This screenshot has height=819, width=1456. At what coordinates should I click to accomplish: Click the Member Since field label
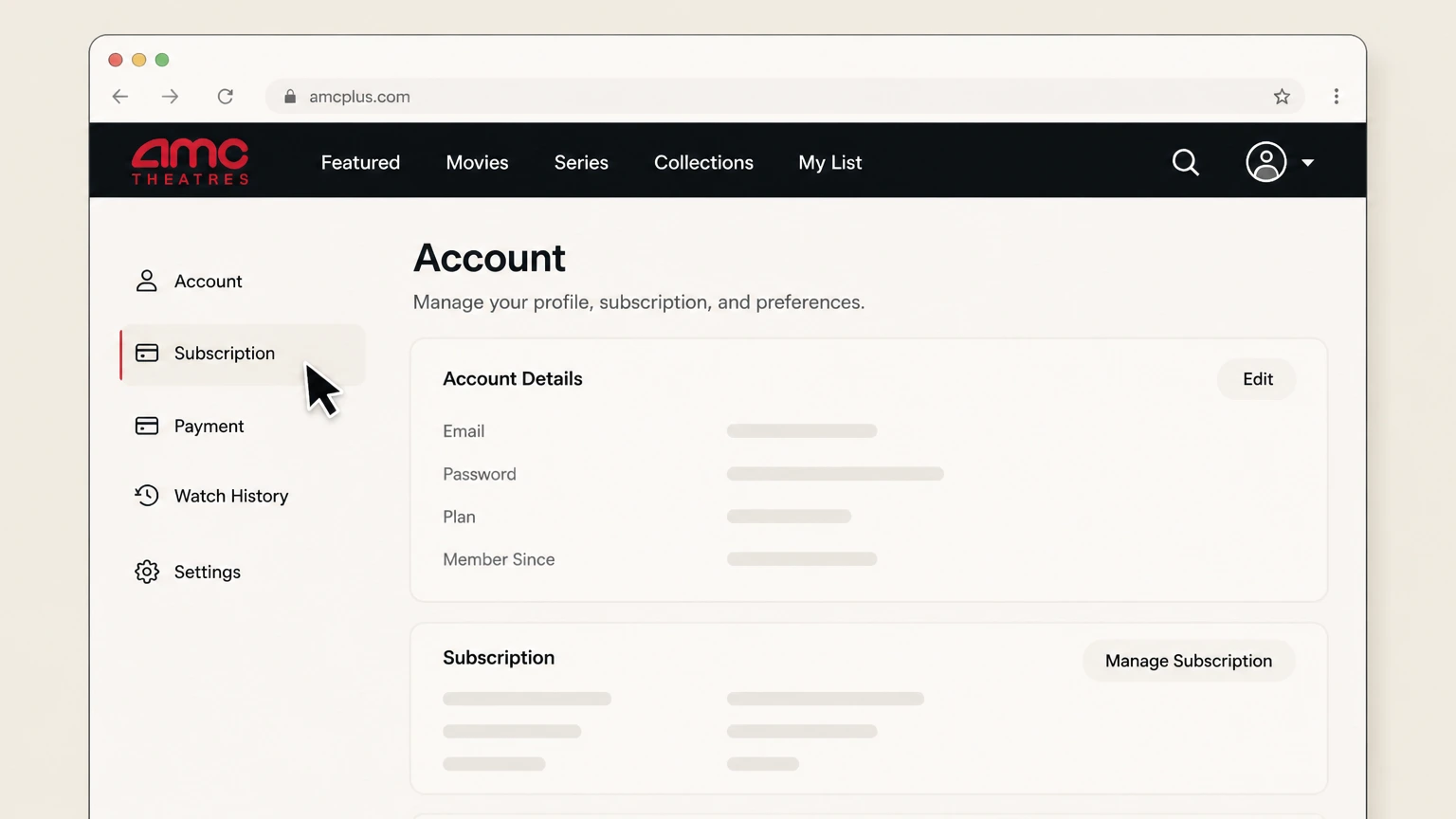click(499, 559)
